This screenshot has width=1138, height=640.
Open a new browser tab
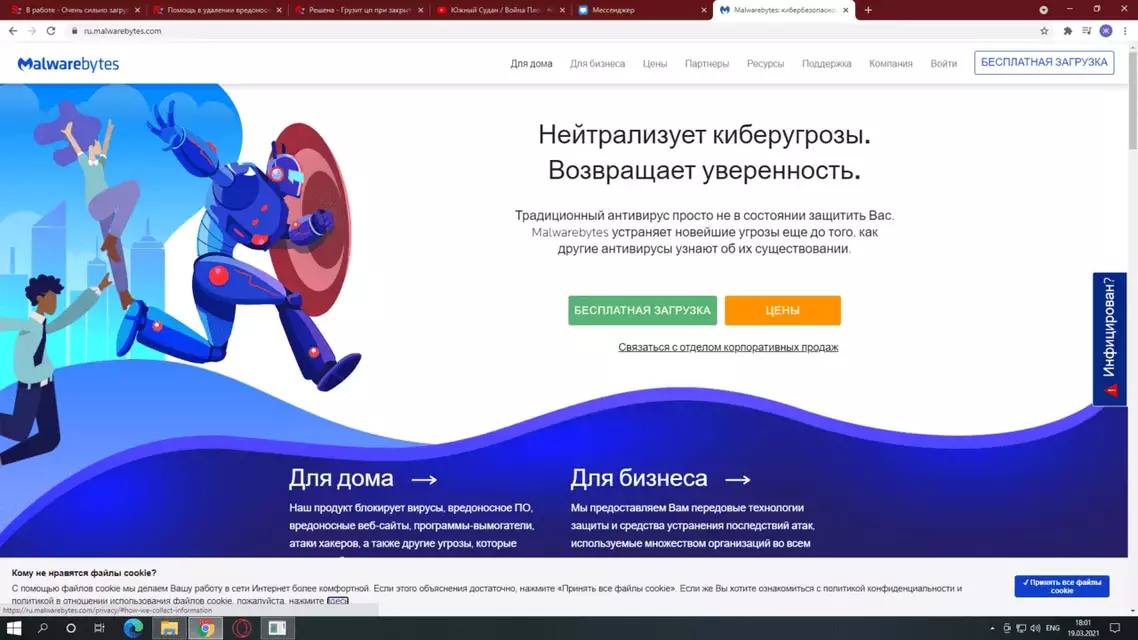point(868,10)
